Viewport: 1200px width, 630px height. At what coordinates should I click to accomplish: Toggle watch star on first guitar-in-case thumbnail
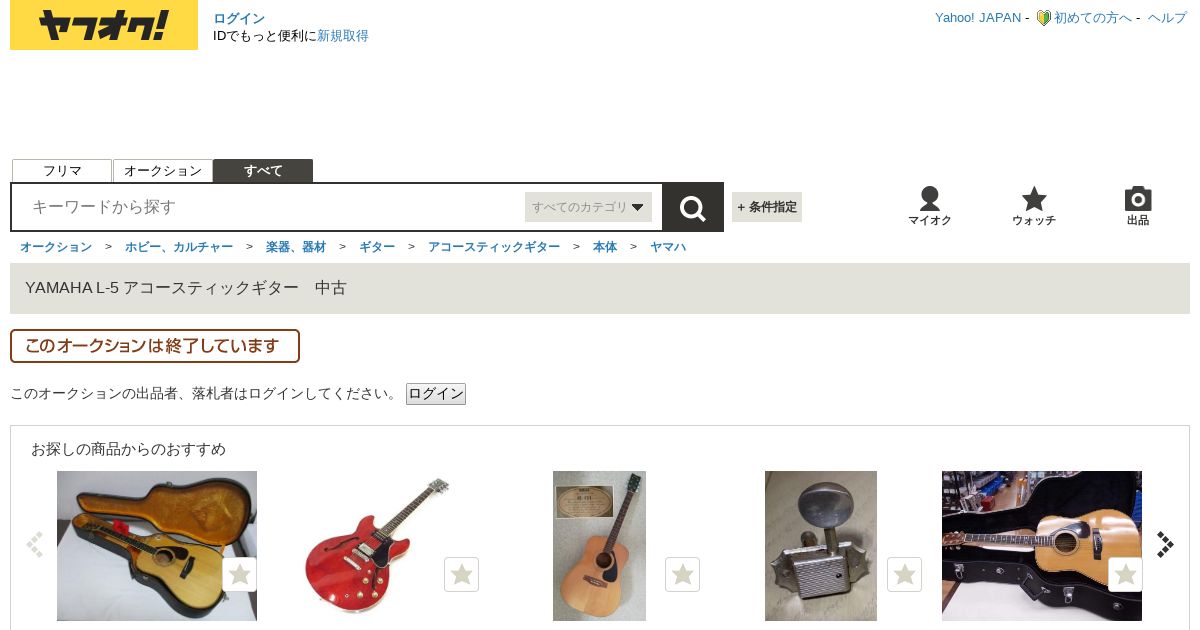point(239,574)
